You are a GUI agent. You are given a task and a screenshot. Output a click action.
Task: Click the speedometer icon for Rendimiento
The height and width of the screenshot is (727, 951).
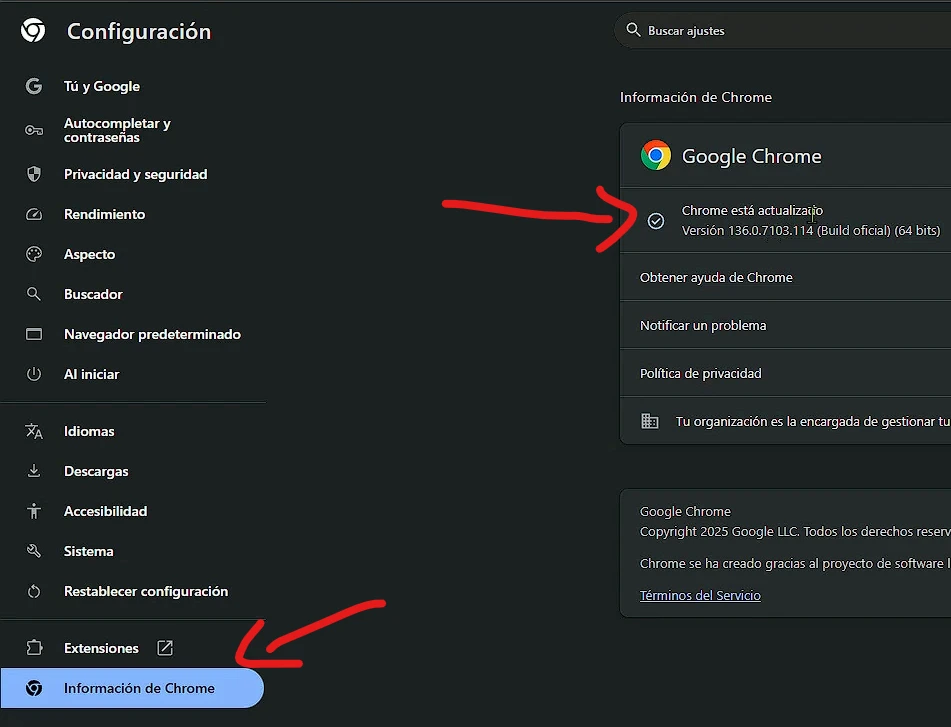[x=34, y=214]
